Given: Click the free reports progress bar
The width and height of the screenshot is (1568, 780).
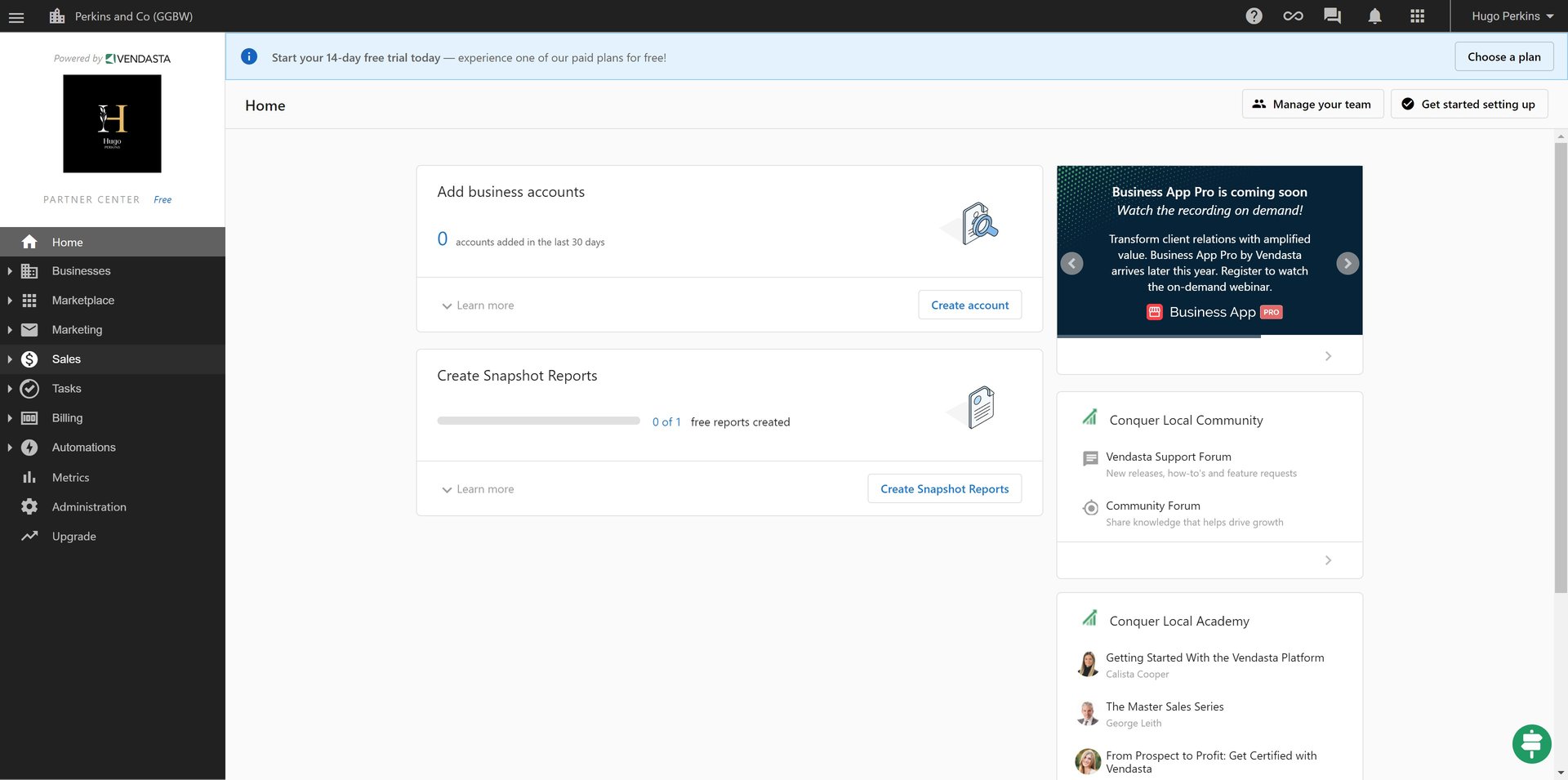Looking at the screenshot, I should [538, 421].
